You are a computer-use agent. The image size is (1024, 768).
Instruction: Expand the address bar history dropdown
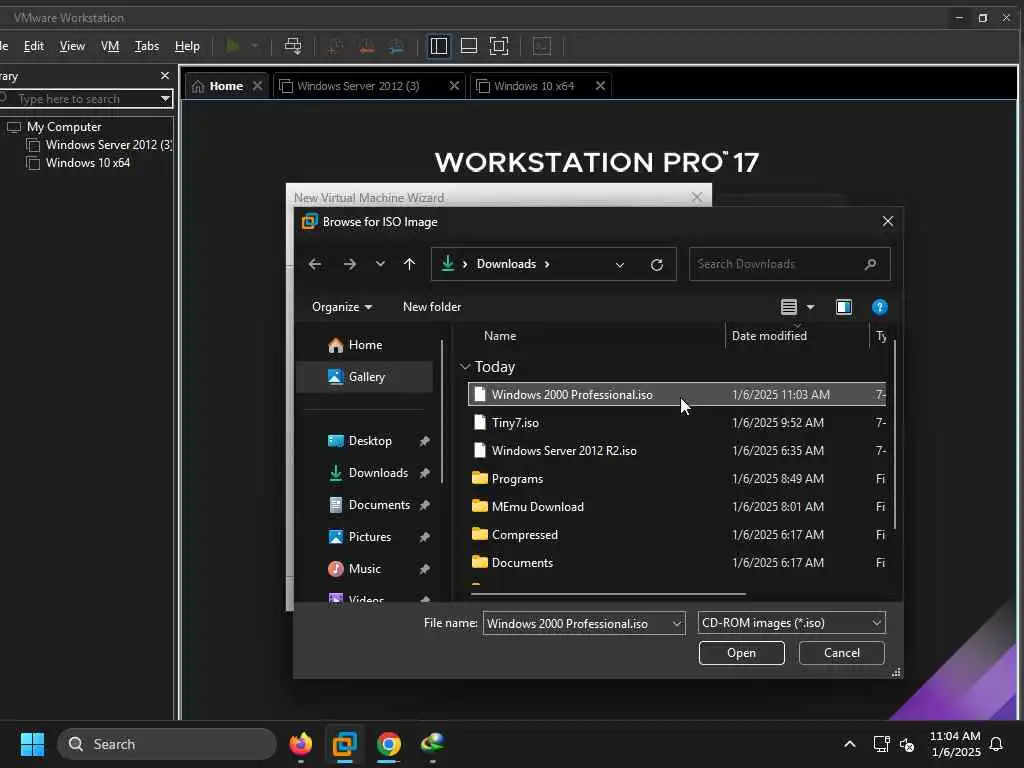(x=620, y=264)
